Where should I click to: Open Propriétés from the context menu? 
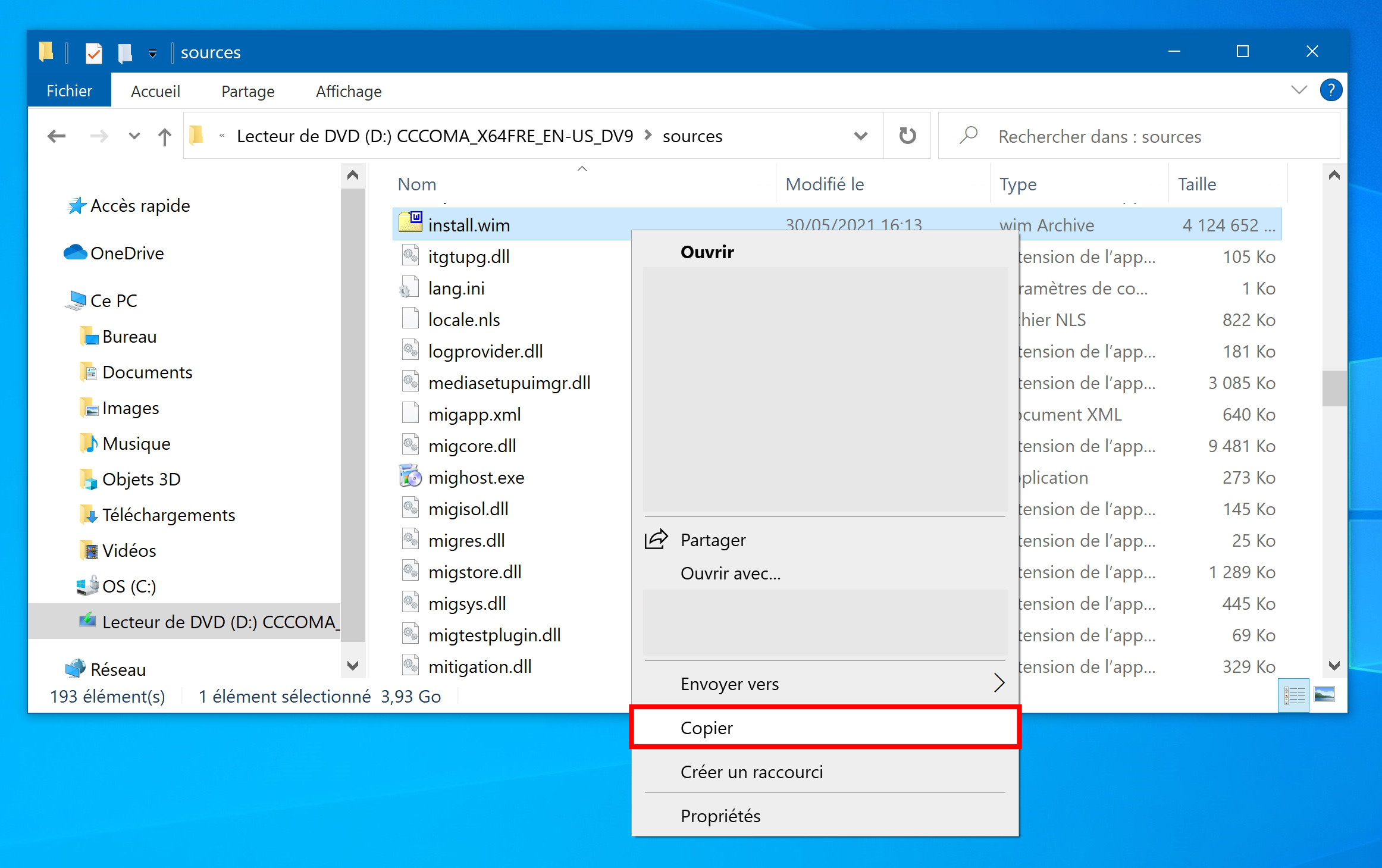tap(825, 816)
